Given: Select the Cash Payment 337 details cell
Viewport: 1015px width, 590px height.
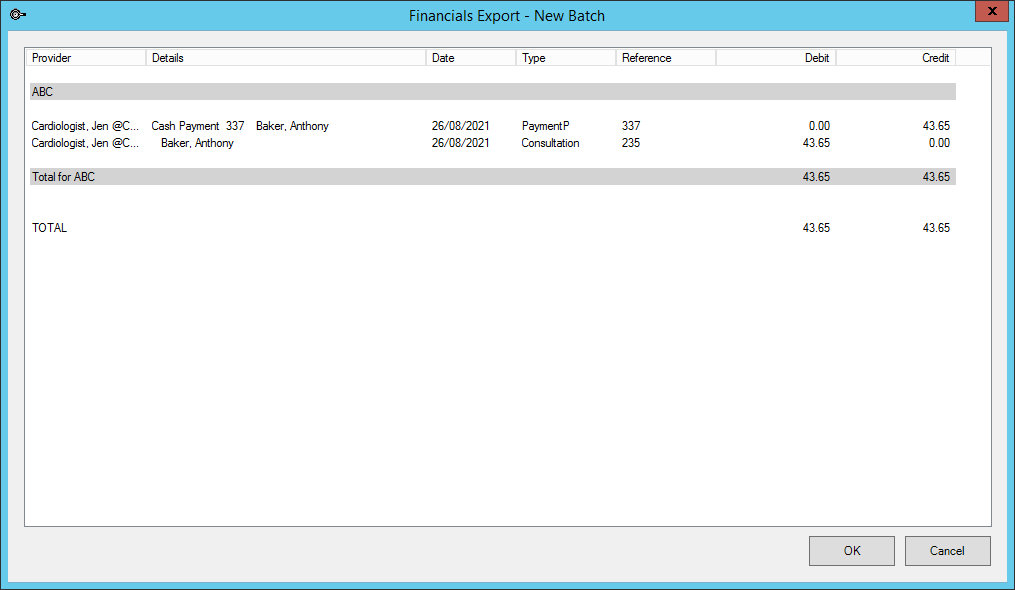Looking at the screenshot, I should pos(240,126).
